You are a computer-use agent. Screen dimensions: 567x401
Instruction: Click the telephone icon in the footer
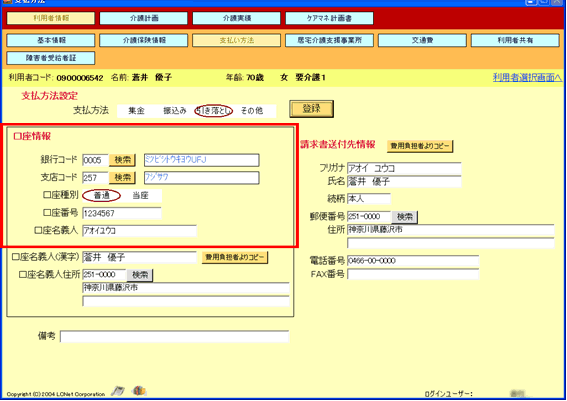[118, 391]
